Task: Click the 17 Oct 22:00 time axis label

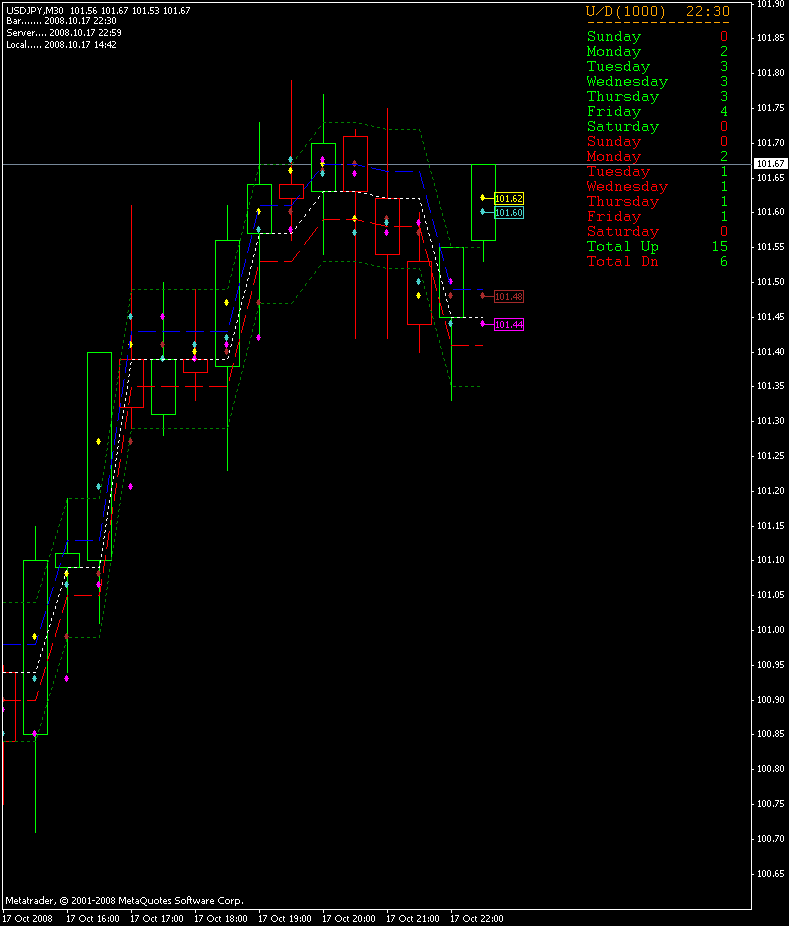Action: tap(477, 918)
